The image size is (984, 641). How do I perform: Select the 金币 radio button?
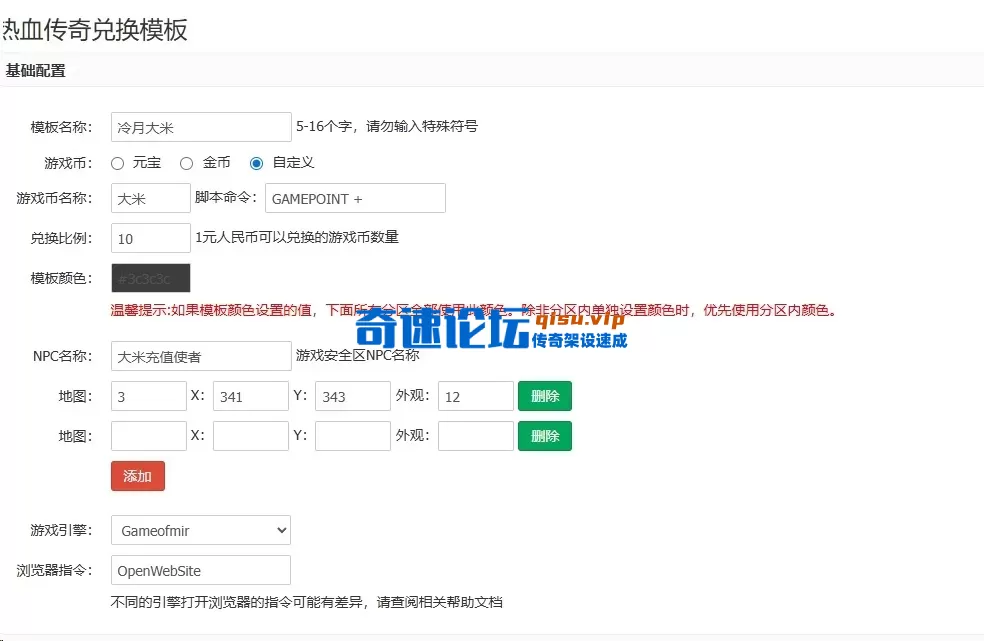186,164
